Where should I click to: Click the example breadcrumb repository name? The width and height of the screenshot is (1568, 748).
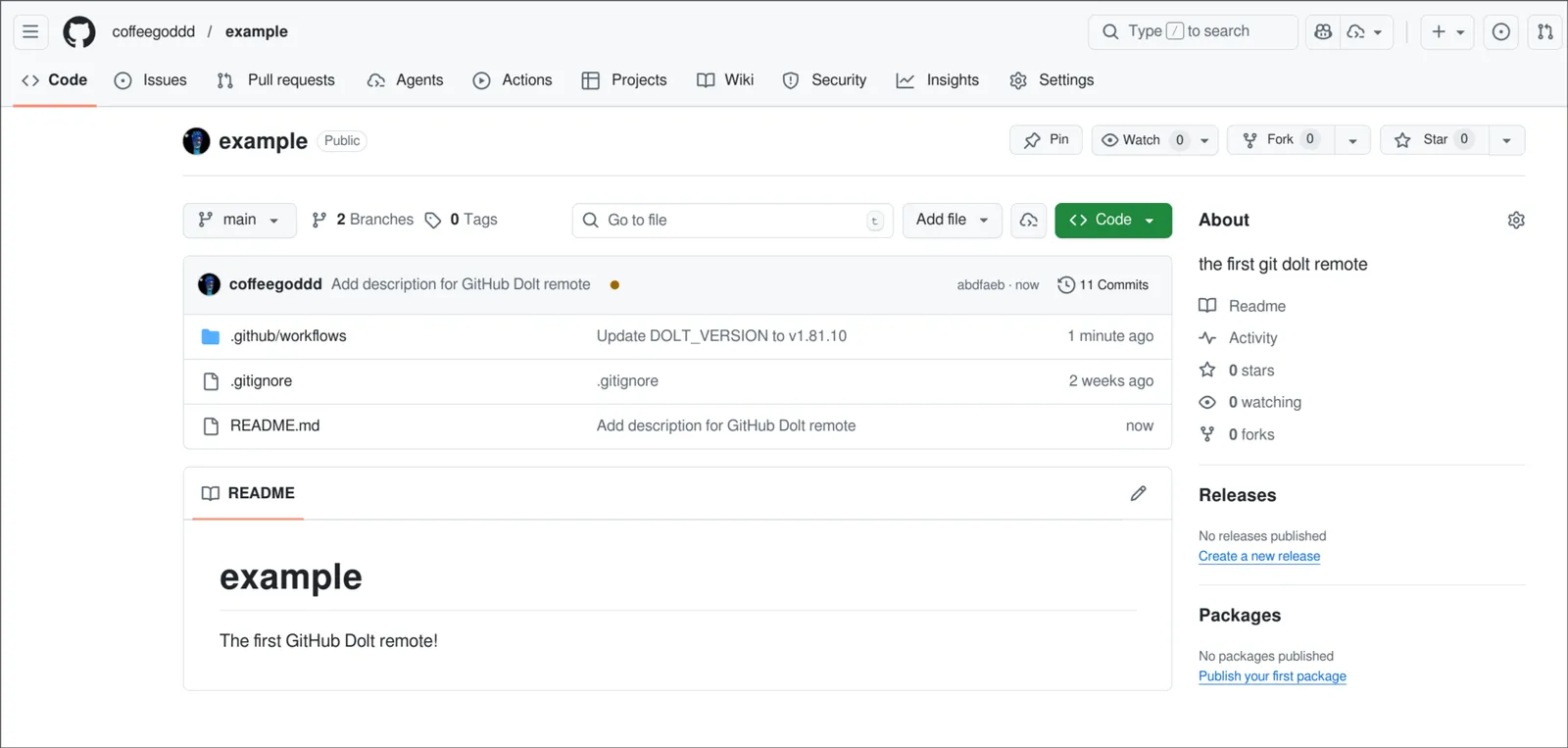point(257,31)
